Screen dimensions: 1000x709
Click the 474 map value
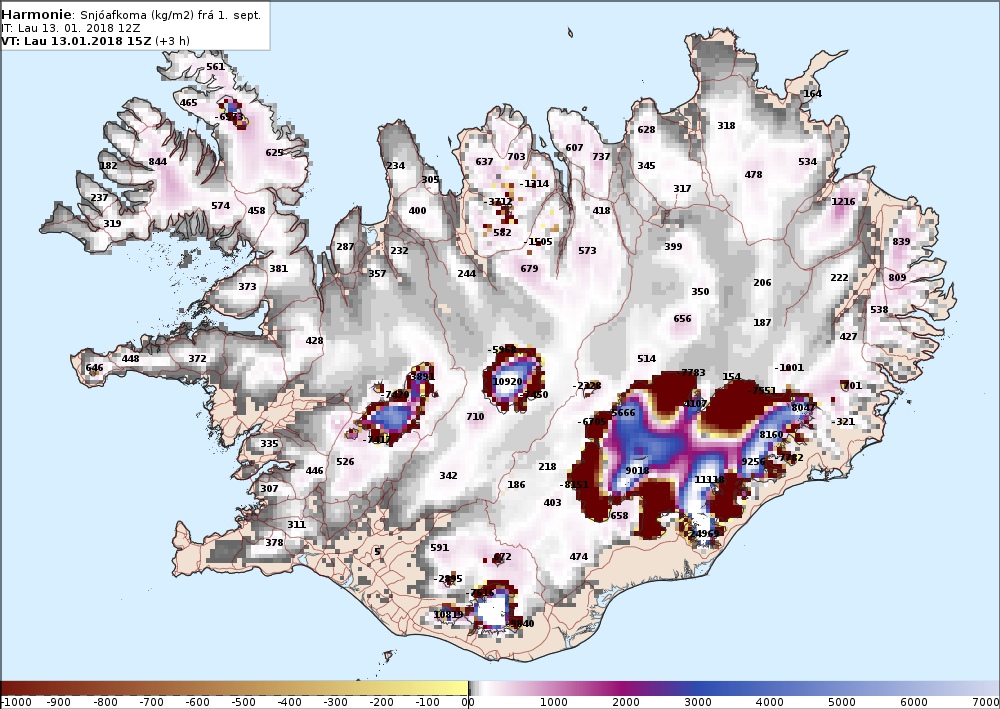(578, 557)
